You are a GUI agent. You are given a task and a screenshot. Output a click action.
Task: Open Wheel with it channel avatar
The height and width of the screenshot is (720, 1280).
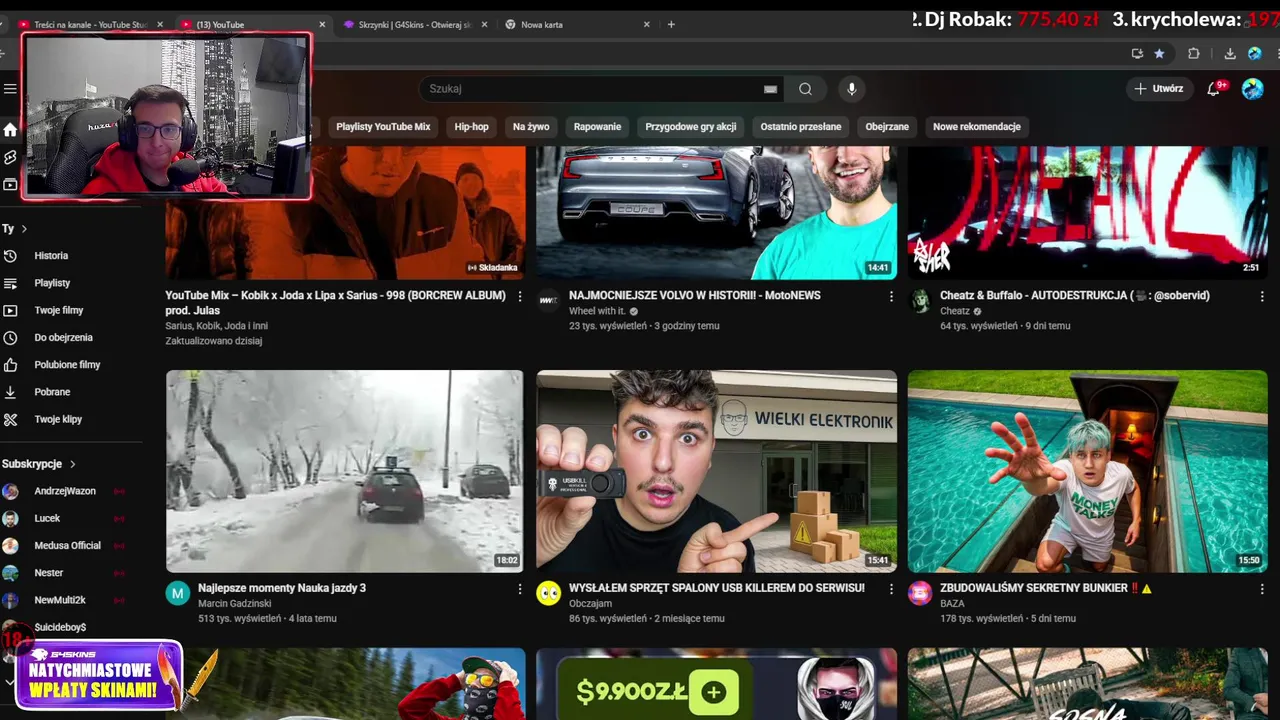point(548,300)
